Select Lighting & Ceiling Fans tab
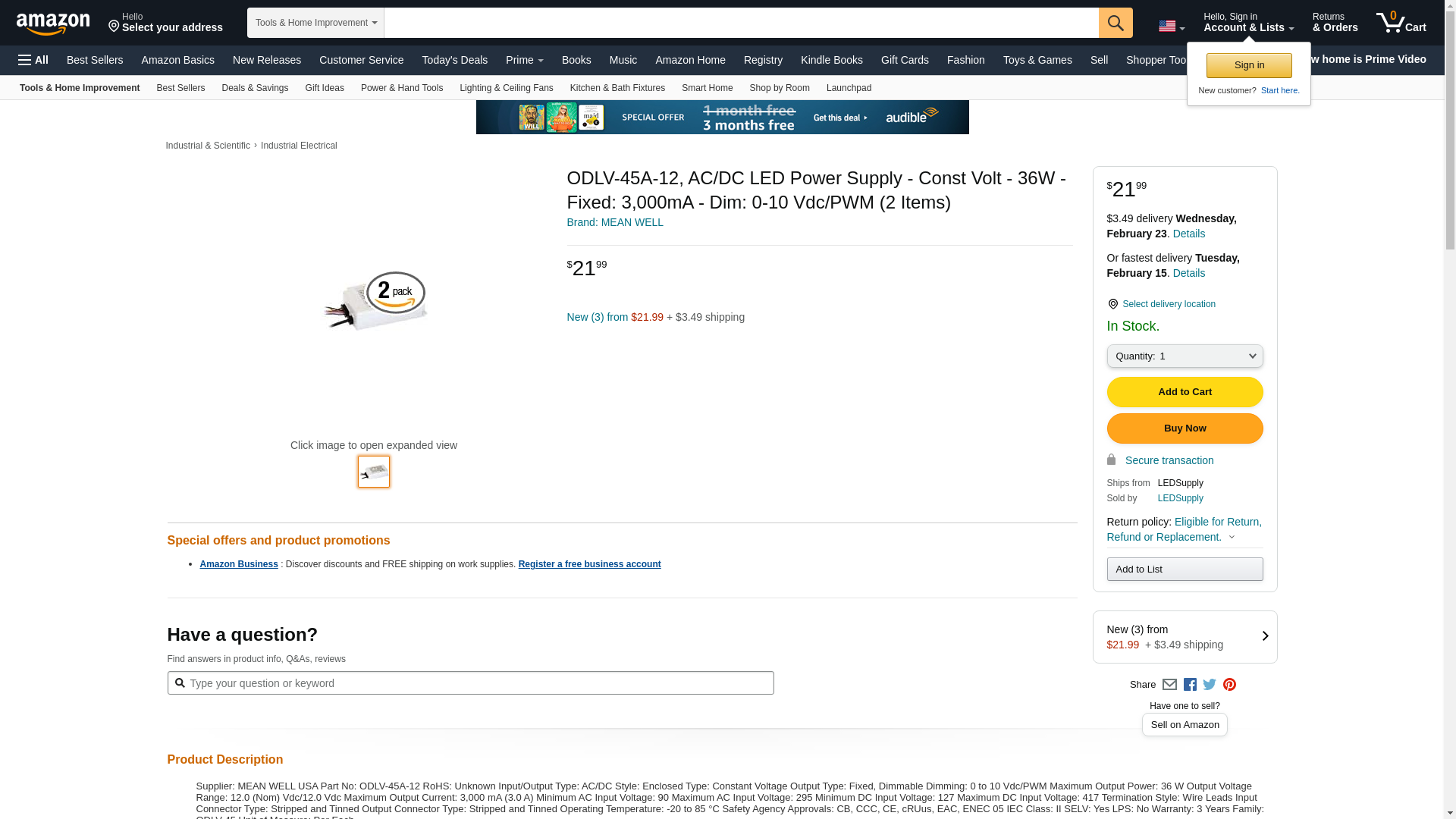 tap(506, 88)
